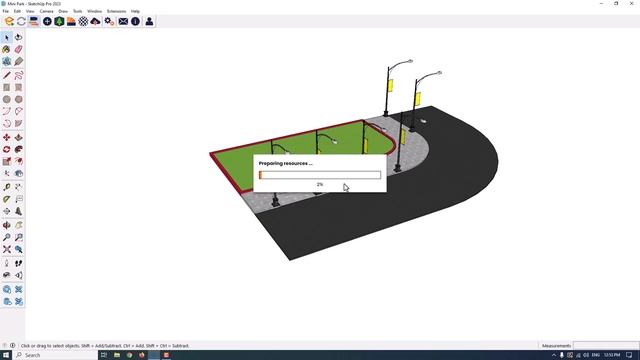Open the Draw menu
The width and height of the screenshot is (640, 360).
(63, 11)
